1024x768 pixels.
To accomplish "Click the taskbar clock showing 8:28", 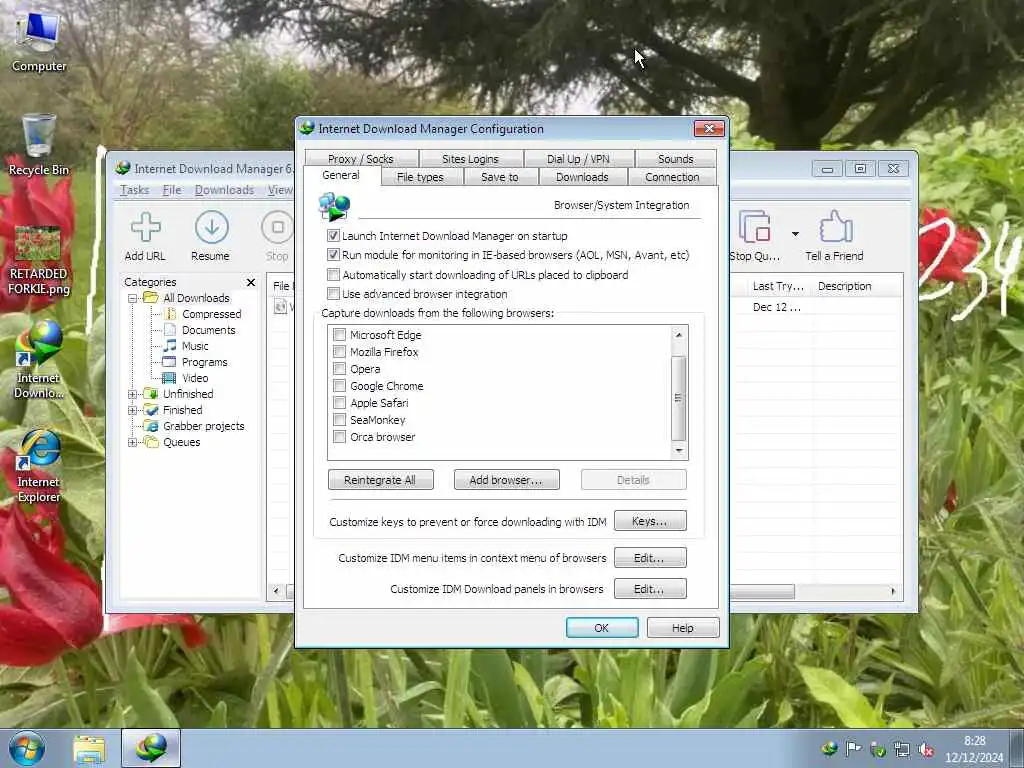I will point(974,749).
